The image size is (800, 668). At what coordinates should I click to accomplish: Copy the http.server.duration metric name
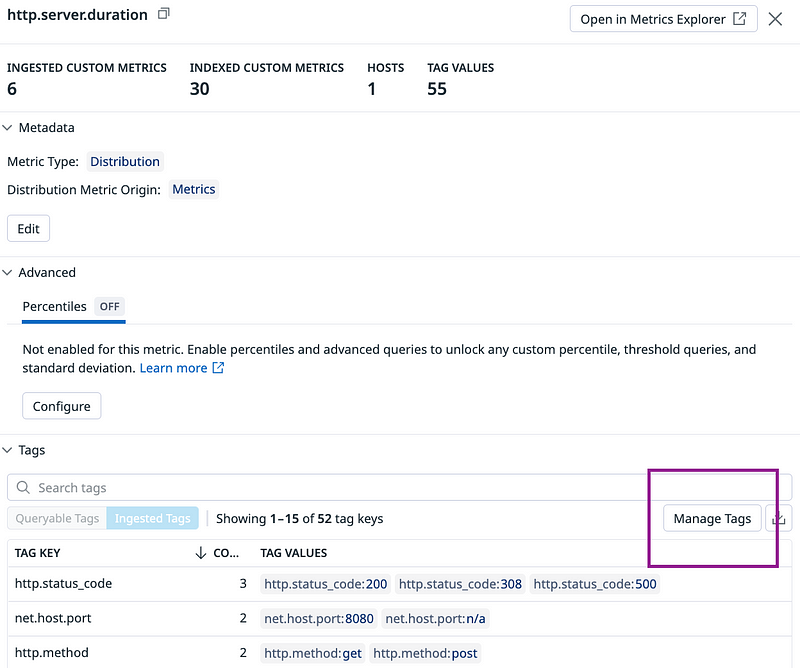pos(164,14)
